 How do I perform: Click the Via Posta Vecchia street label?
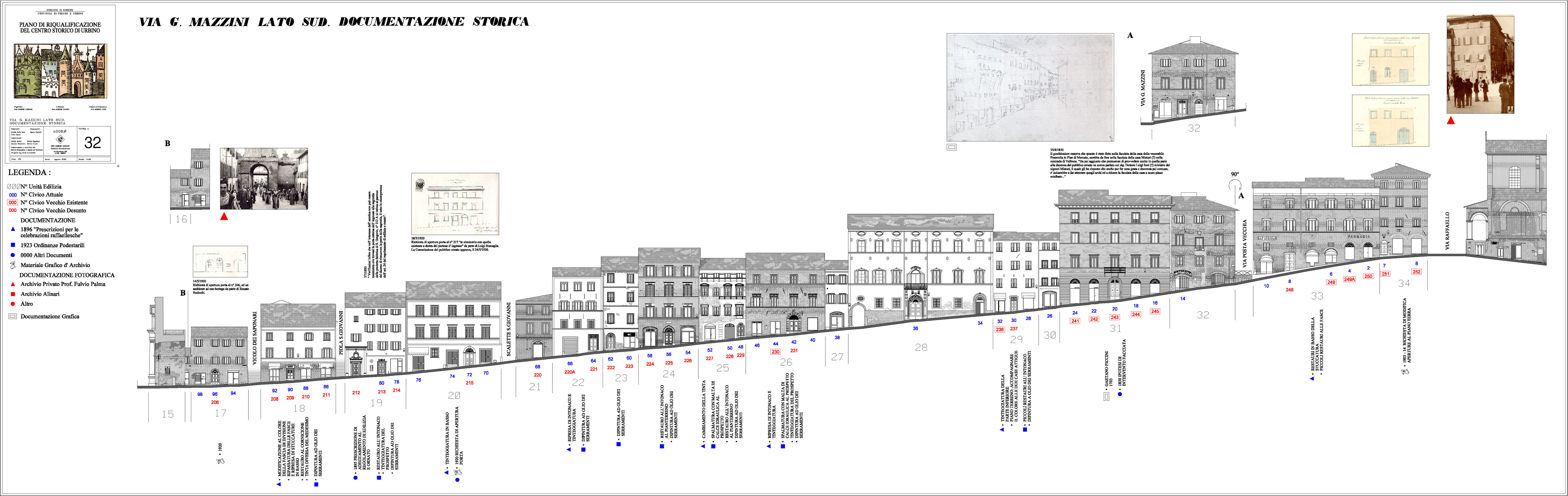tap(1244, 243)
